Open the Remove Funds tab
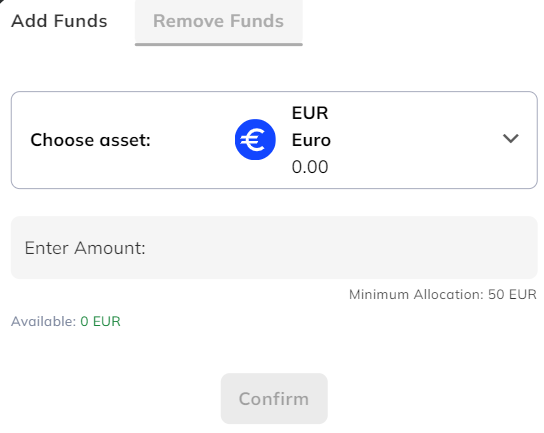Viewport: 544px width, 433px height. [219, 21]
